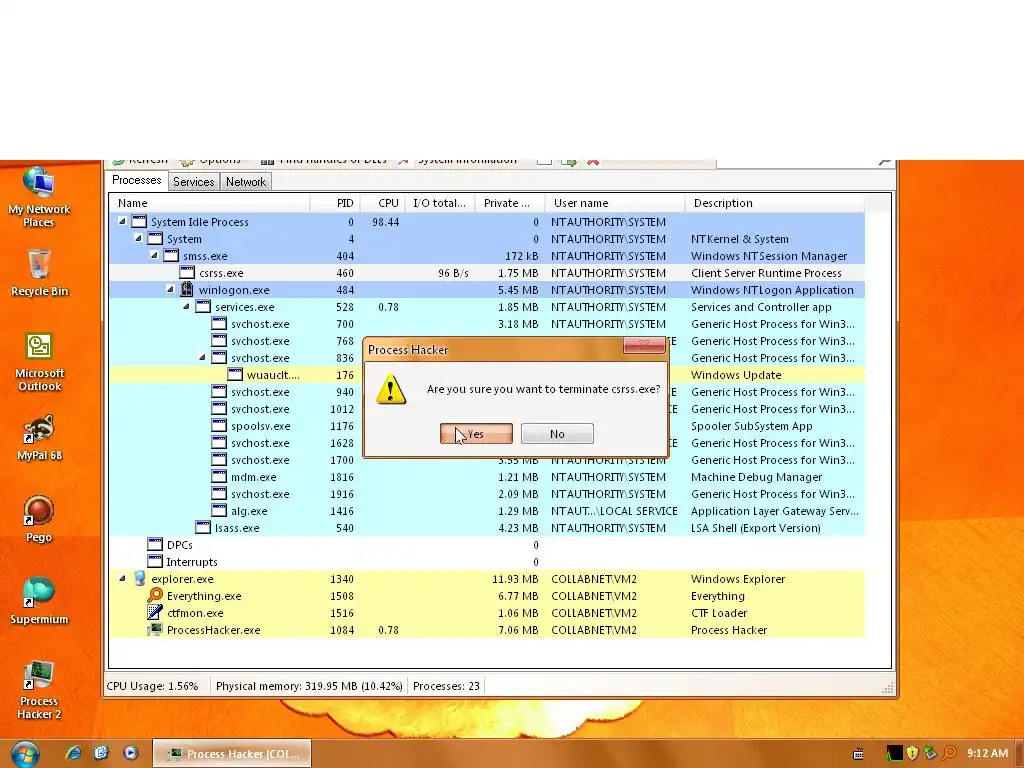Click the Interrupts row icon
This screenshot has width=1024, height=768.
(155, 562)
